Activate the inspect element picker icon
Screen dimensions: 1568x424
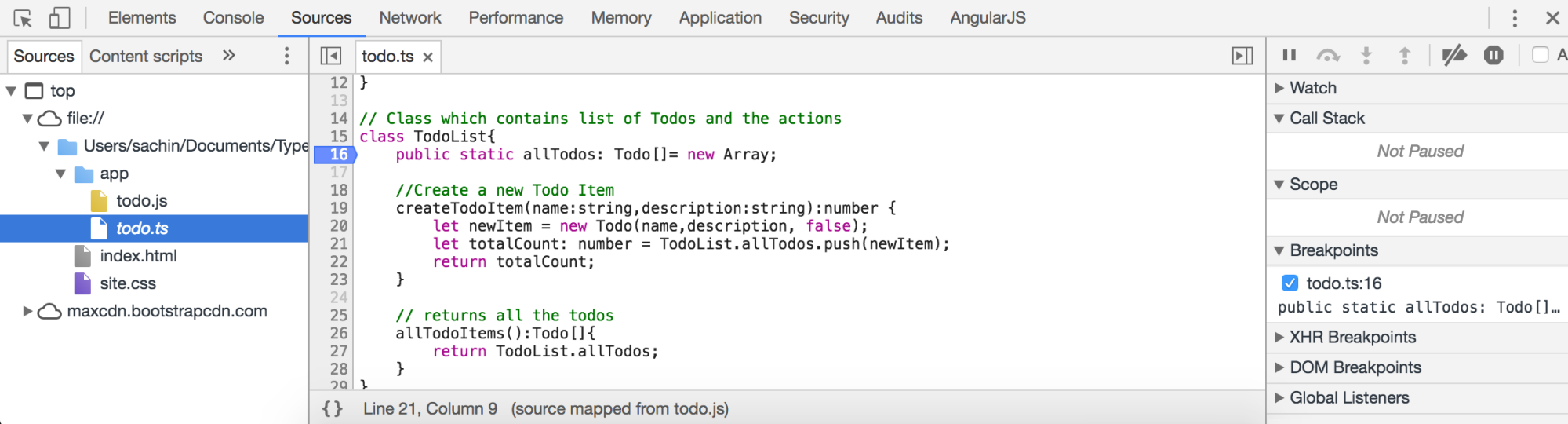(23, 17)
